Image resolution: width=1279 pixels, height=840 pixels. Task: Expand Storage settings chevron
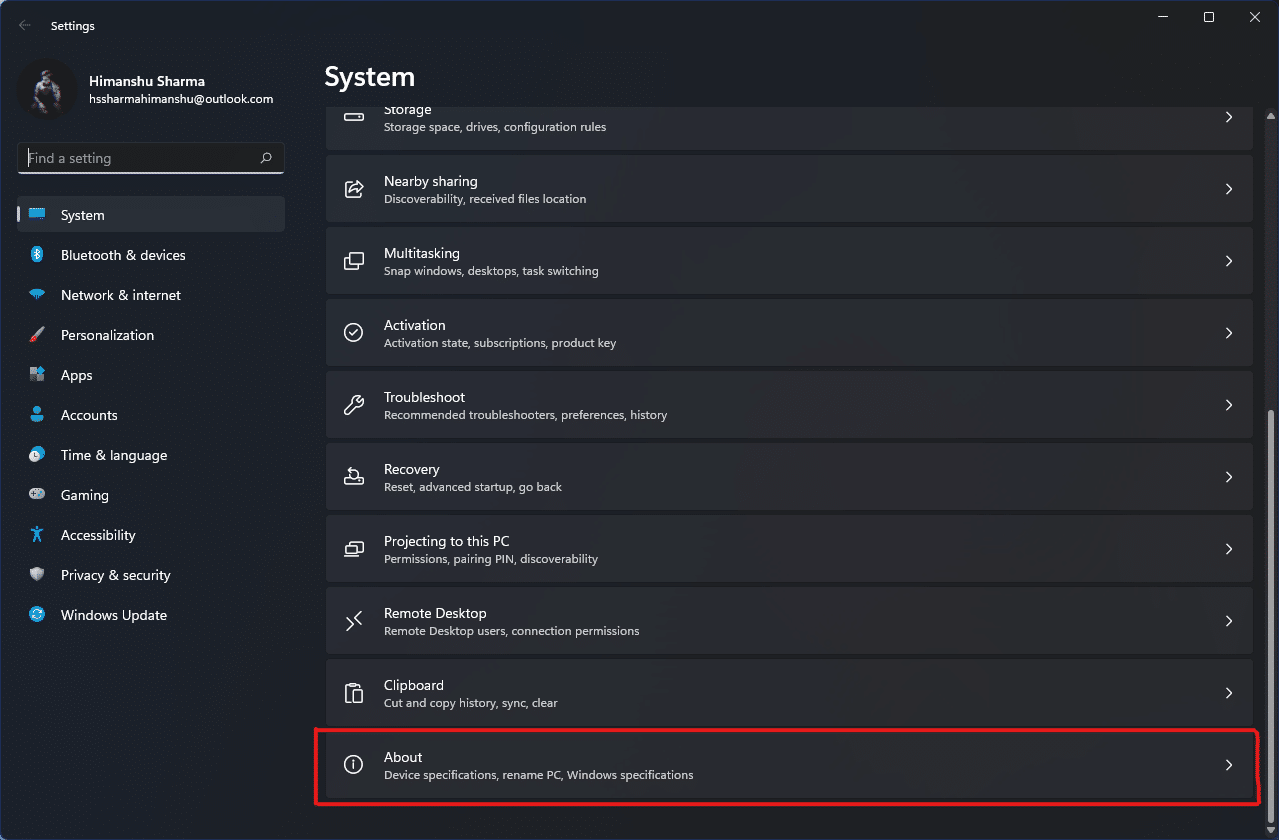(x=1229, y=117)
